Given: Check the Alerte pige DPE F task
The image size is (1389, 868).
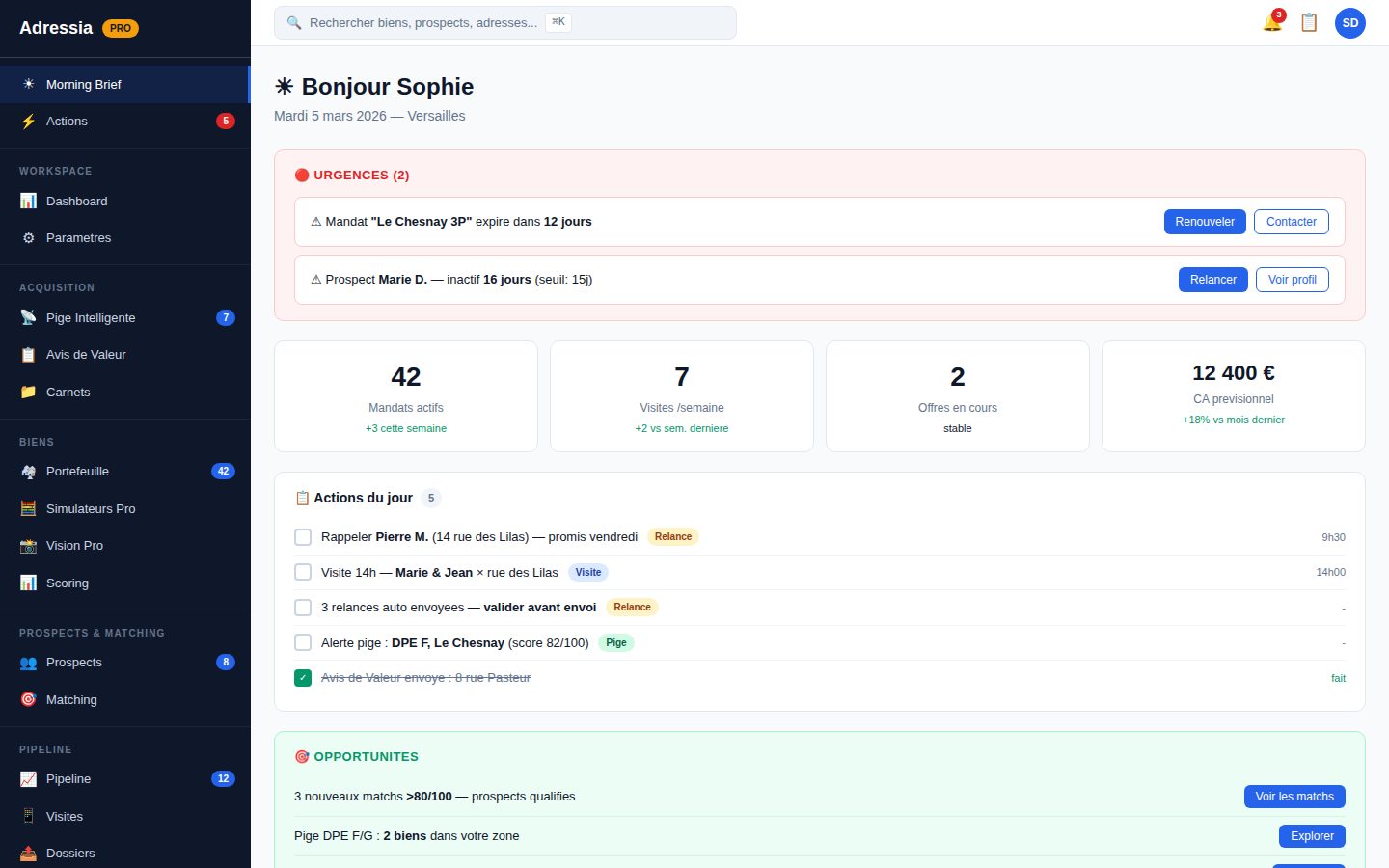Looking at the screenshot, I should (303, 642).
